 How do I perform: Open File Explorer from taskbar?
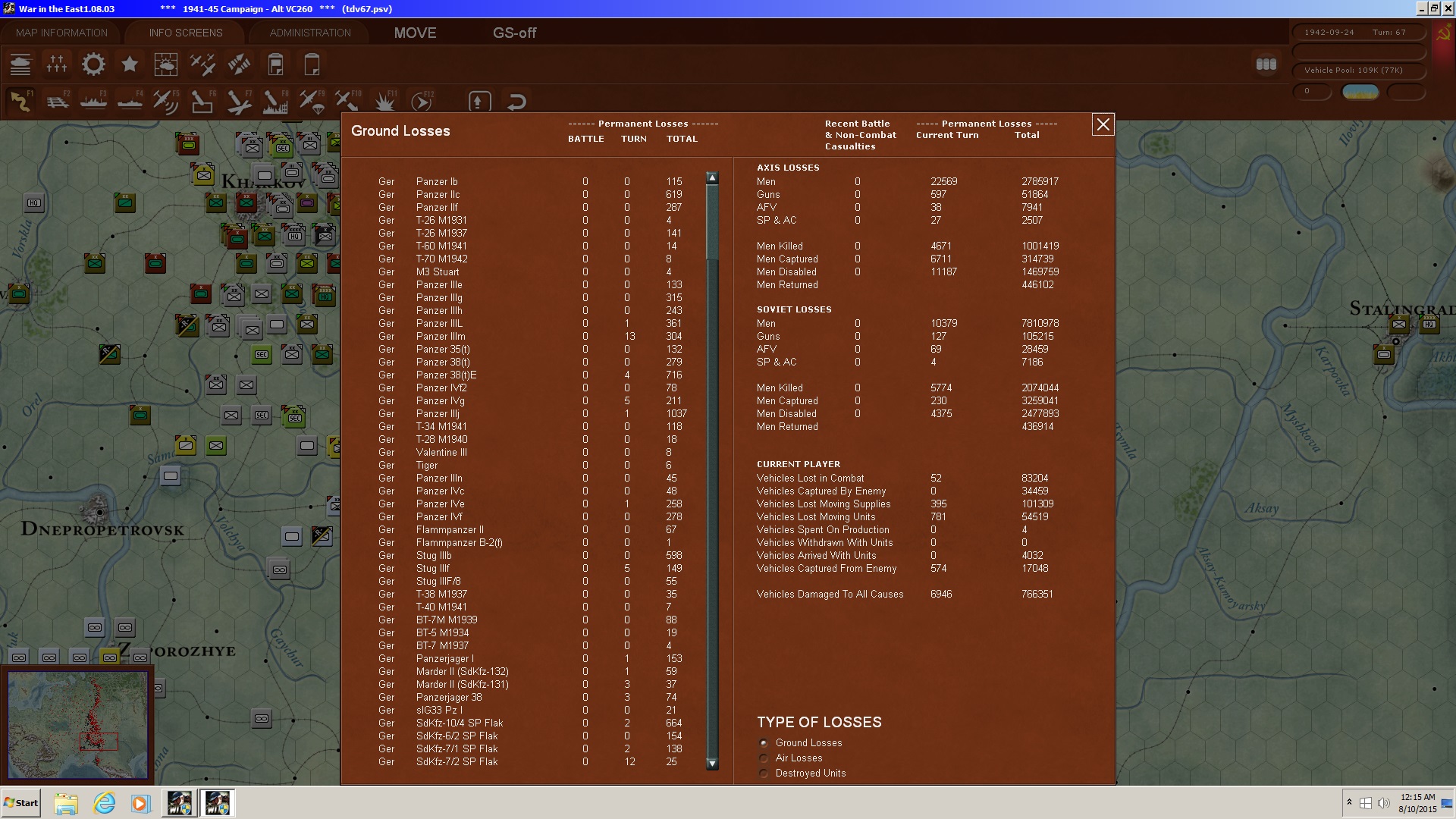click(66, 803)
